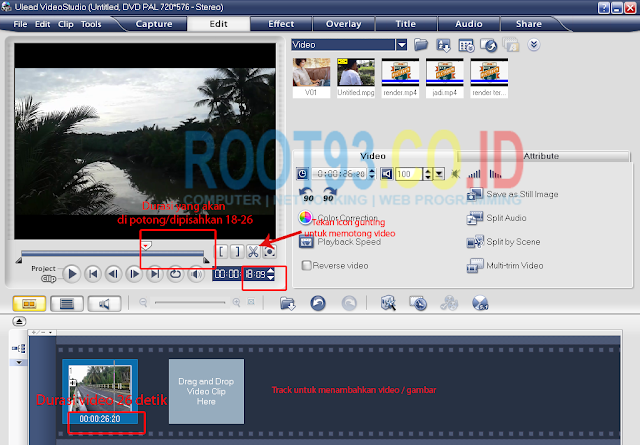Click Multi-trim Video
Viewport: 640px width, 445px height.
(505, 265)
